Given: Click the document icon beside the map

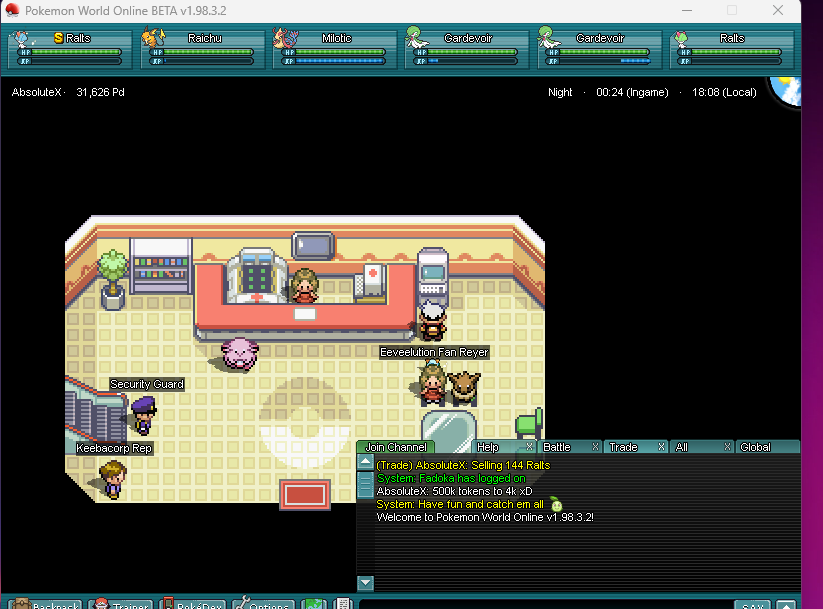Looking at the screenshot, I should click(343, 604).
